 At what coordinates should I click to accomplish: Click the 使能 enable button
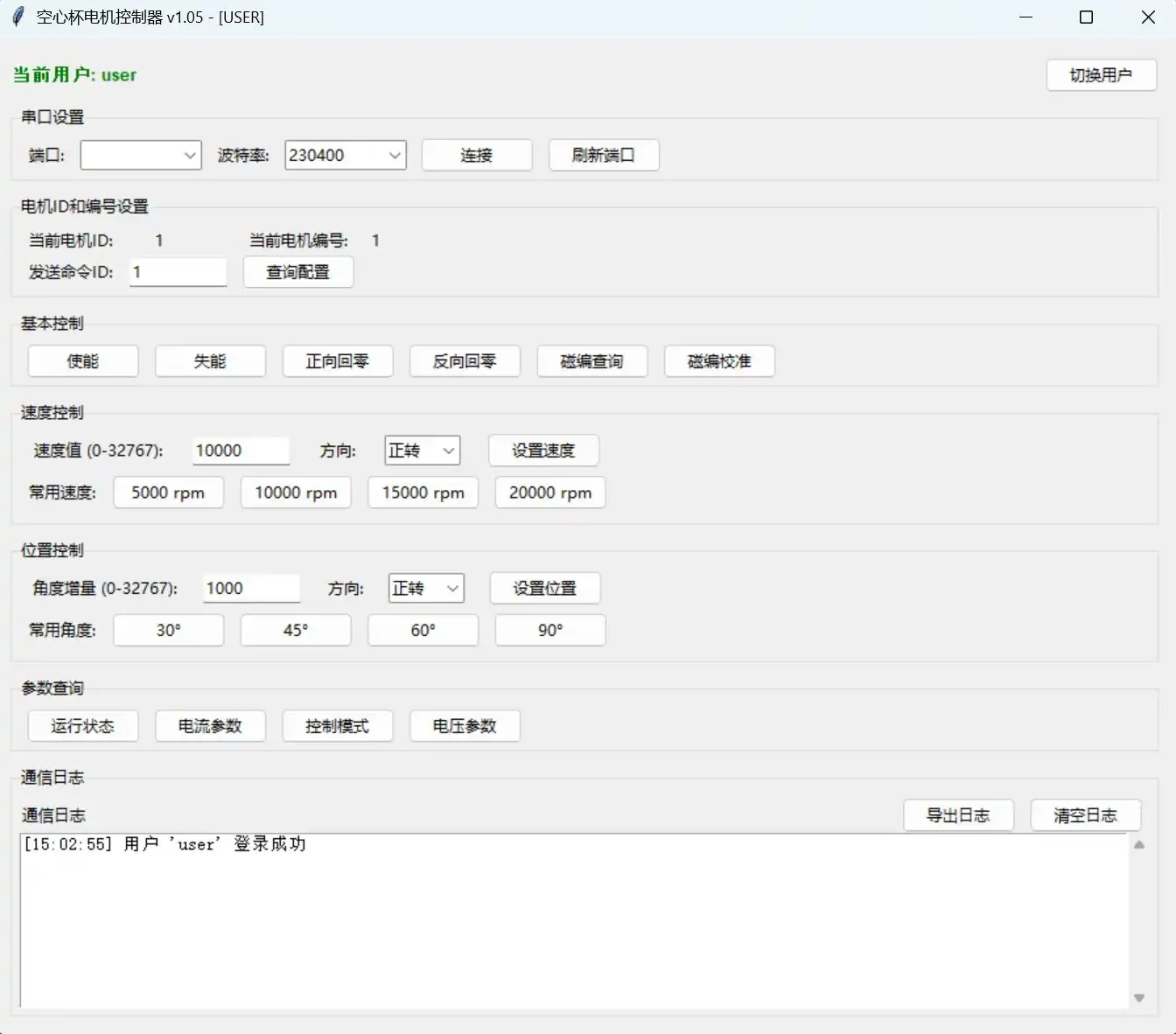83,361
